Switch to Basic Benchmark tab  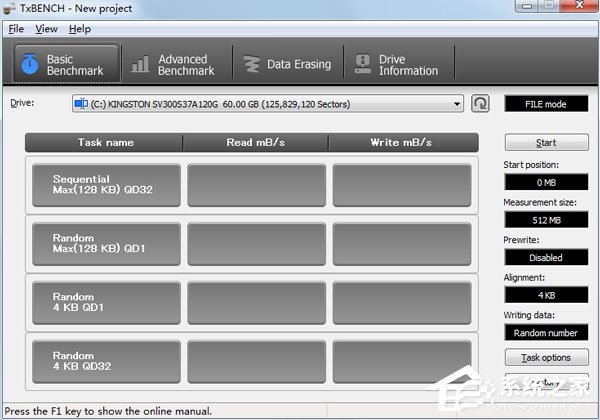[66, 64]
